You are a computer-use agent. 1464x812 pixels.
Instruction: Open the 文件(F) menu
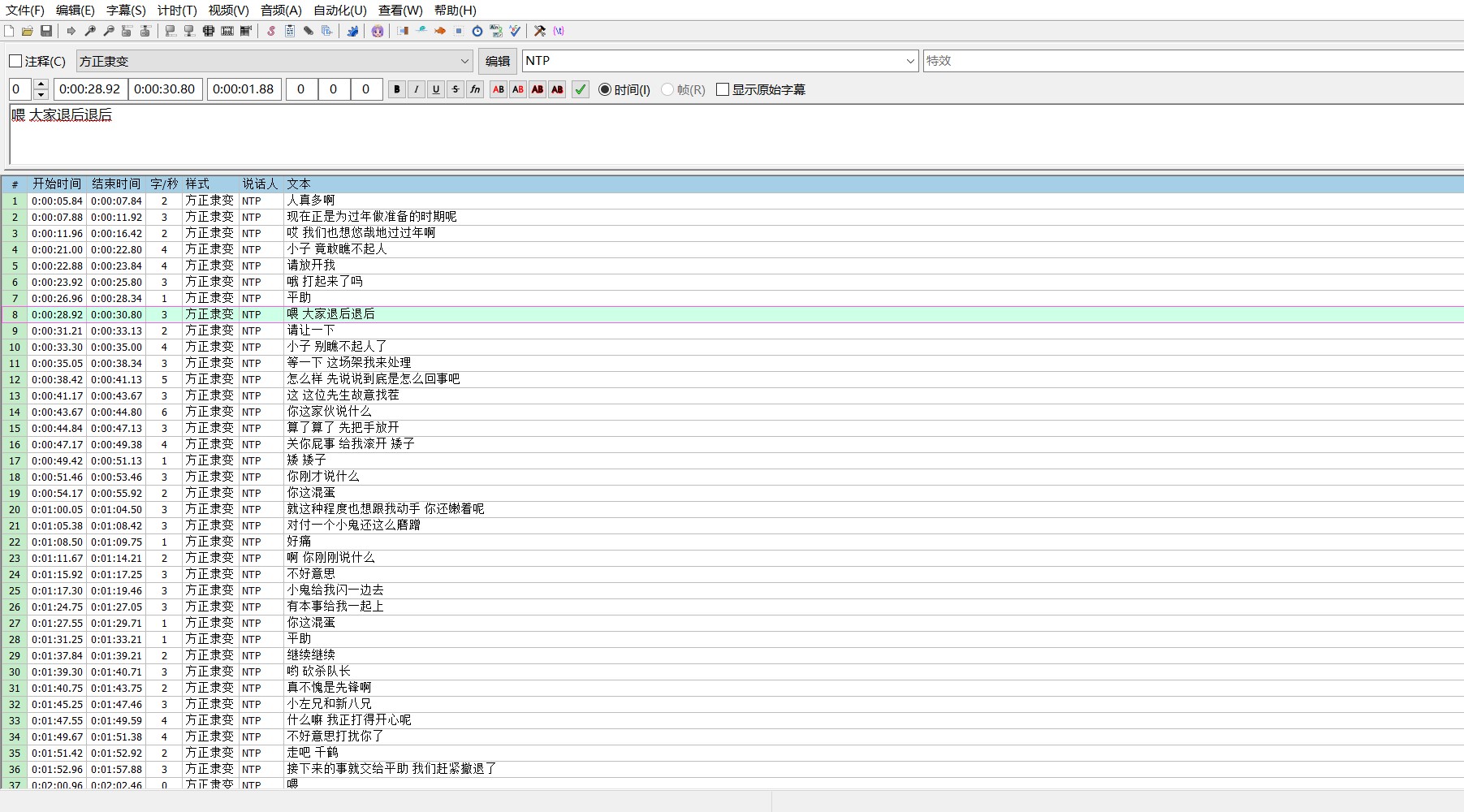pos(25,11)
